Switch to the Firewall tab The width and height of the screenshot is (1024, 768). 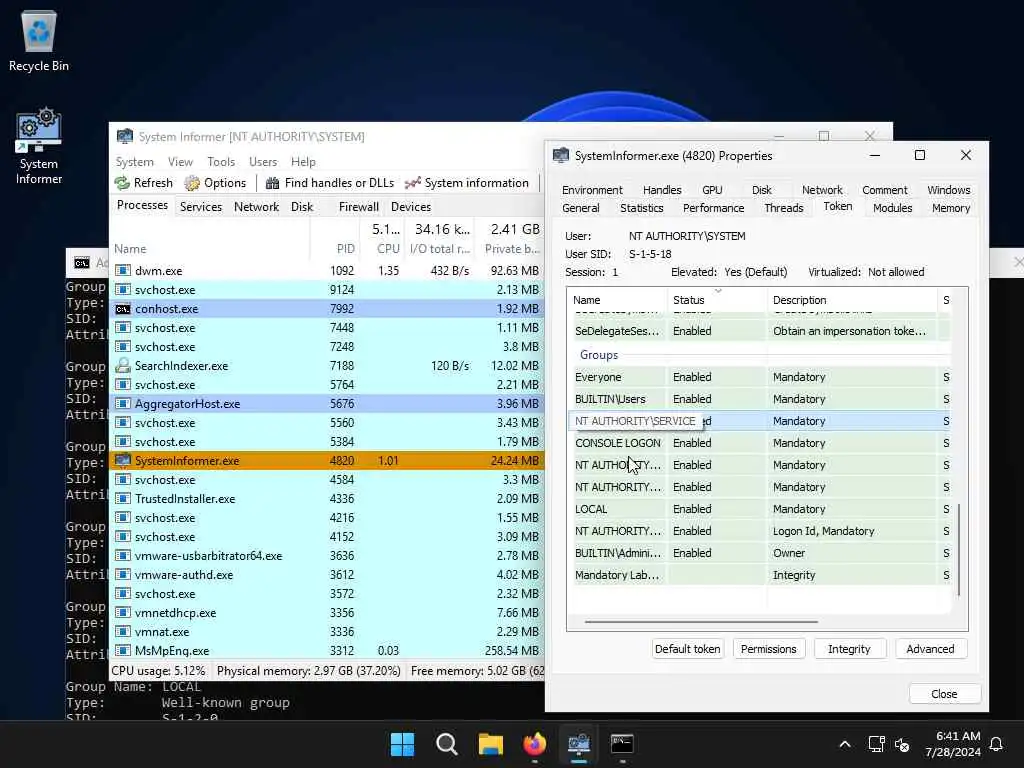(359, 206)
